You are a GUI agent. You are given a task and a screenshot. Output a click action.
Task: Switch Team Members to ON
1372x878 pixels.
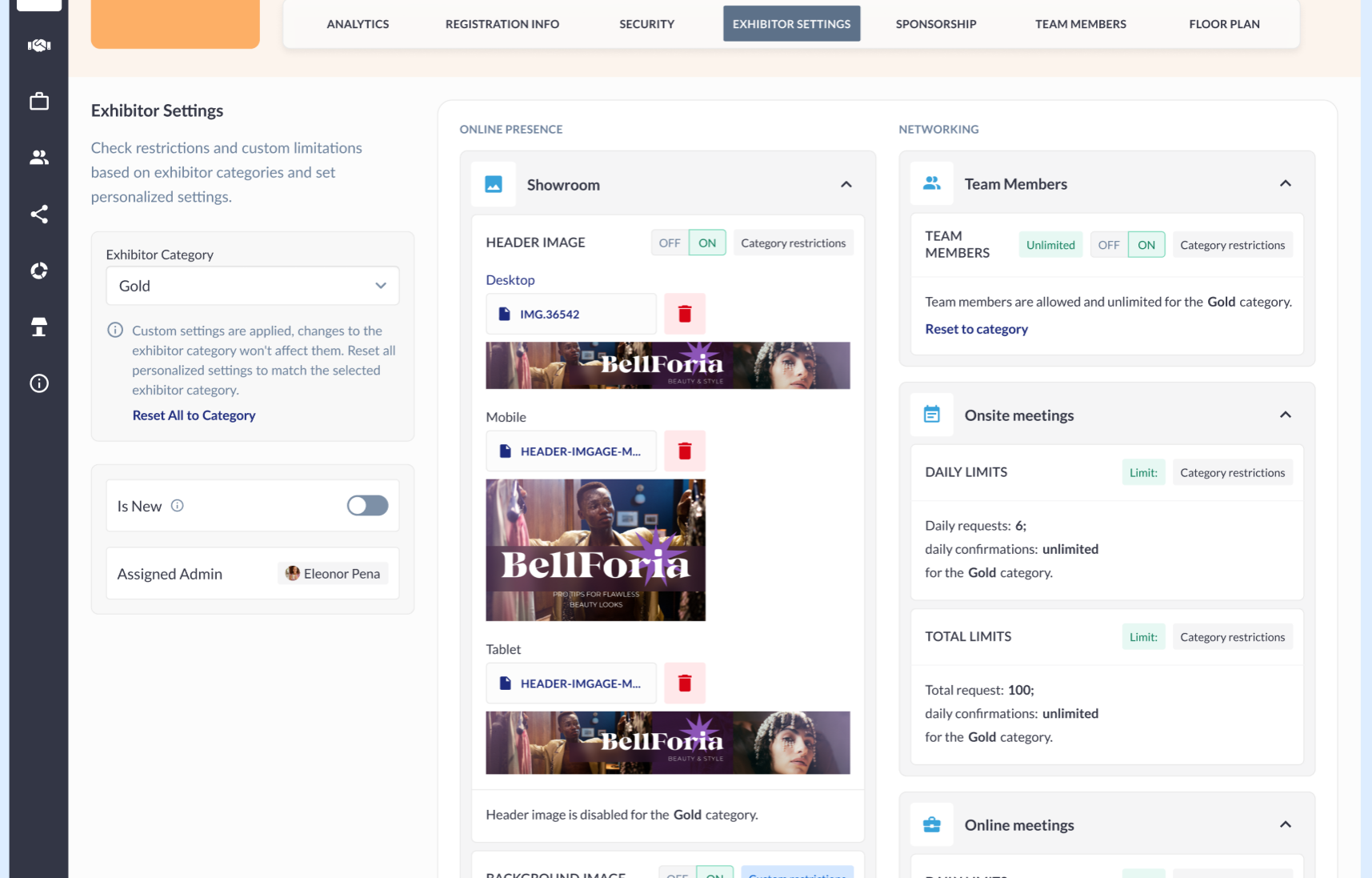coord(1146,245)
